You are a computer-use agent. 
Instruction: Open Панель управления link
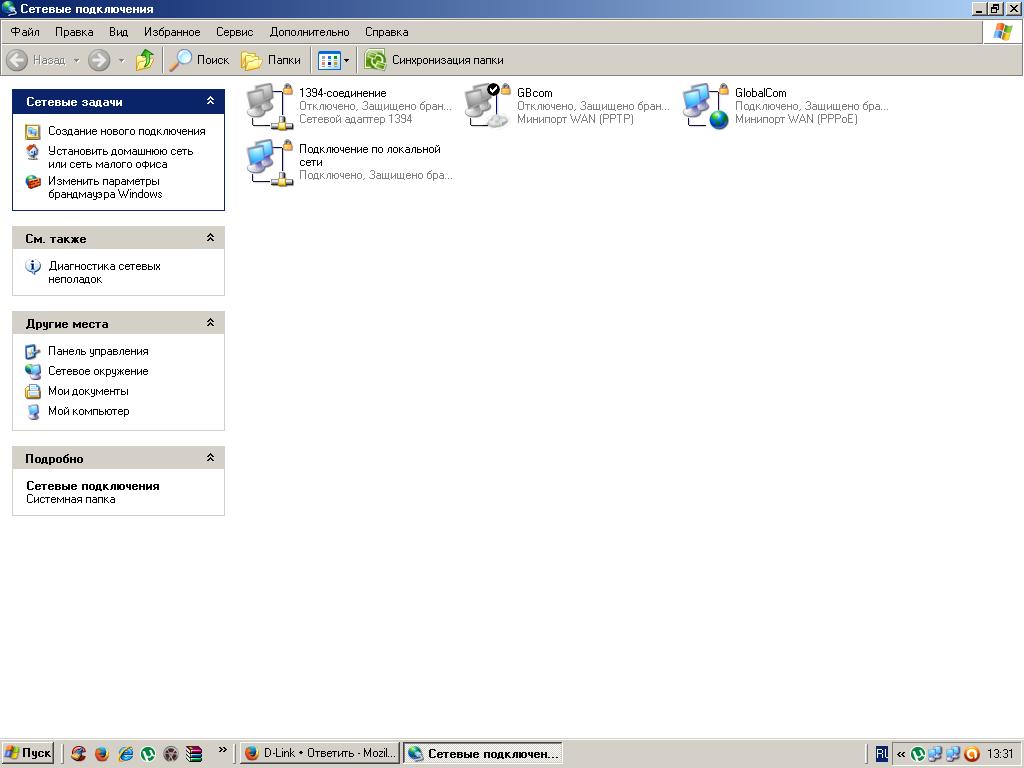tap(98, 351)
